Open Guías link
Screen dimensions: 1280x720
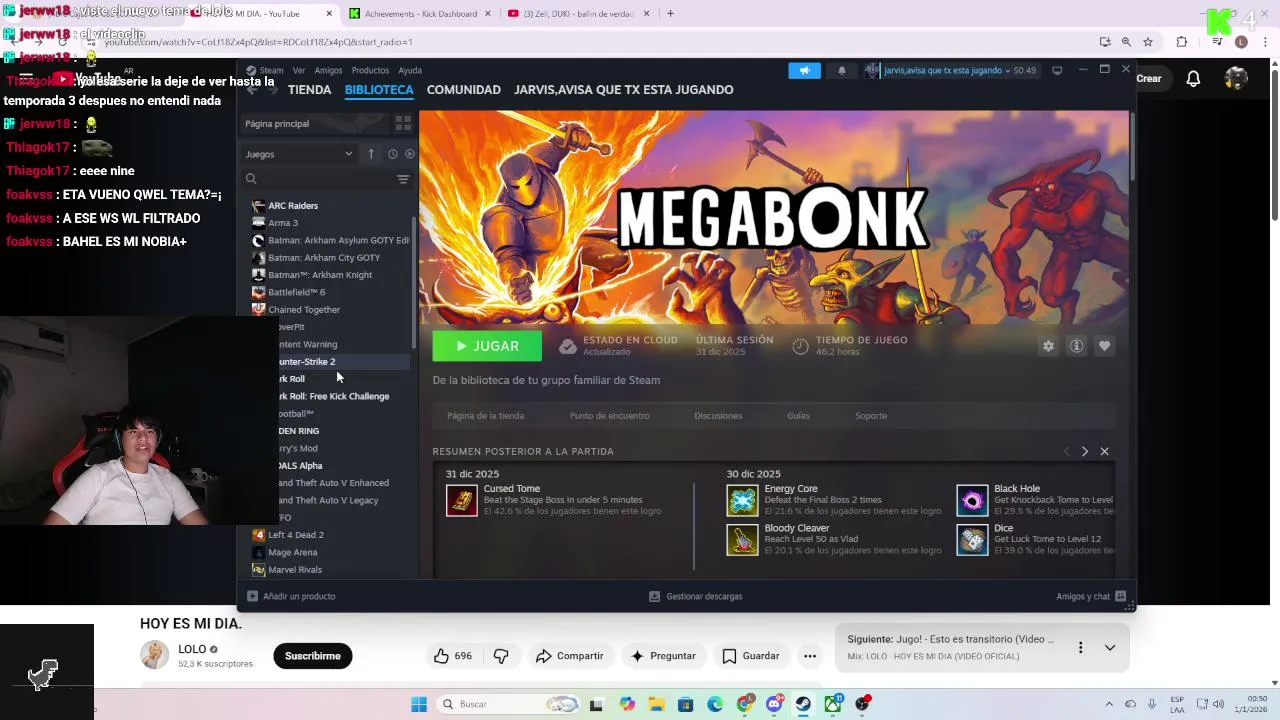click(x=798, y=416)
